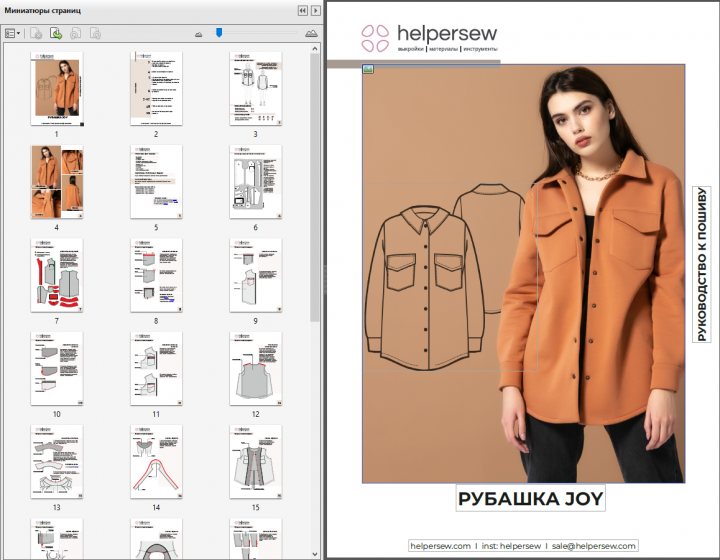The width and height of the screenshot is (720, 560).
Task: Click the page number label '5'
Action: coord(156,227)
